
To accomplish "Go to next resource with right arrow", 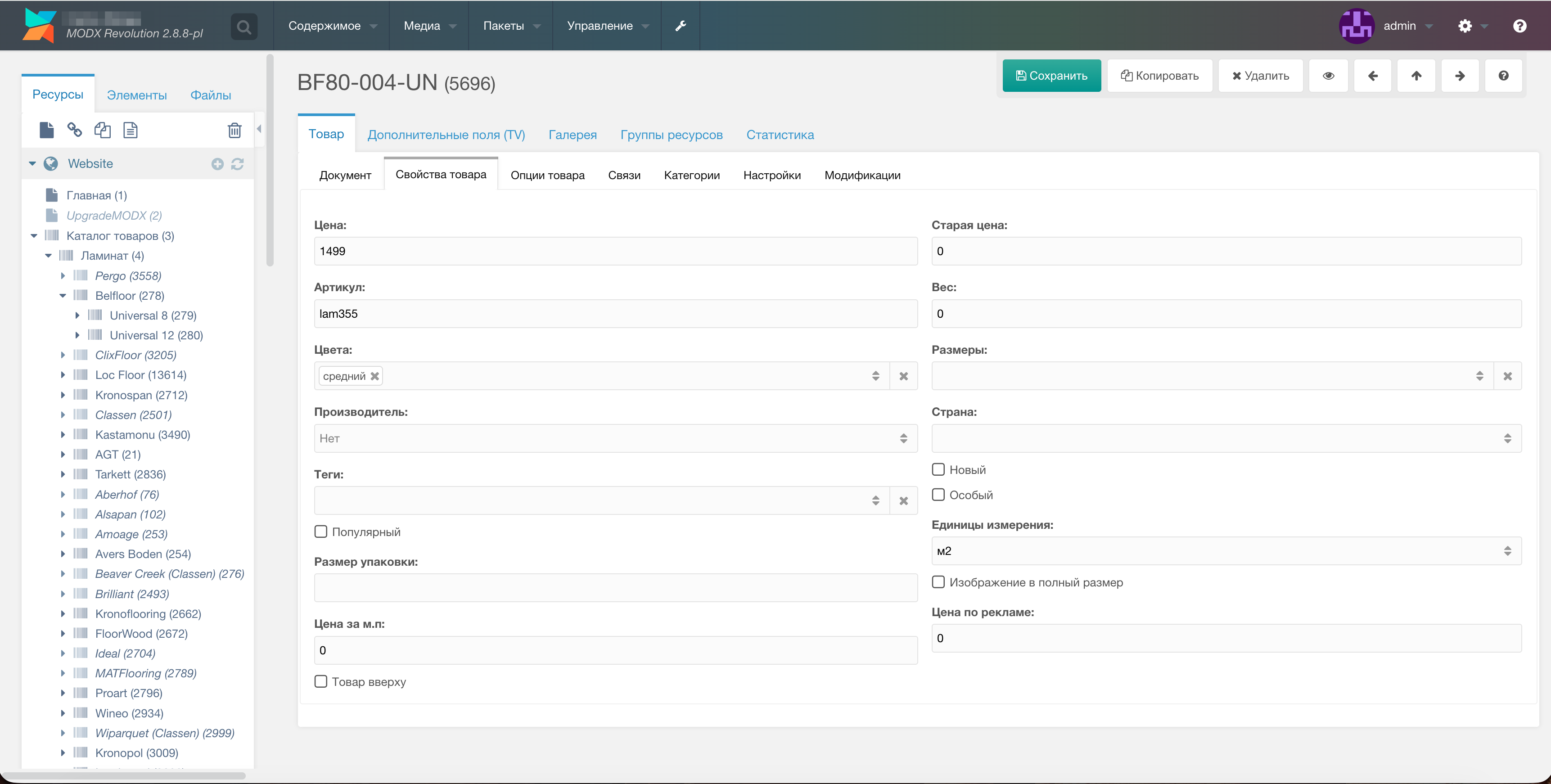I will click(x=1460, y=76).
